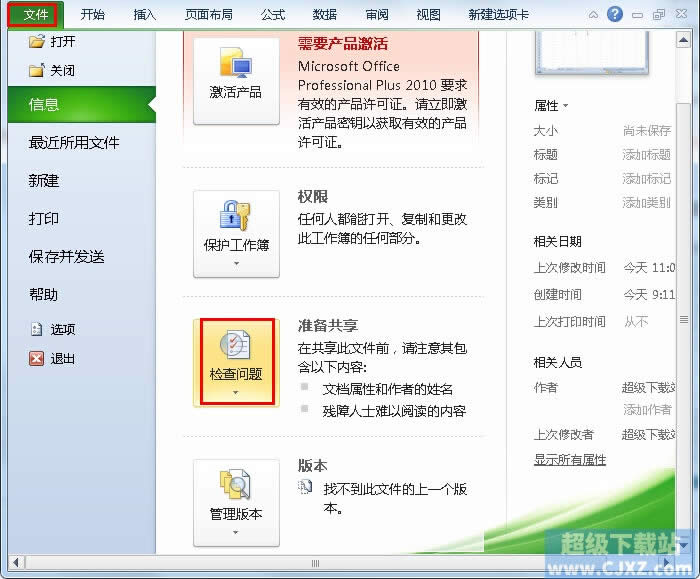Click the red Exit (退出) icon
This screenshot has width=700, height=579.
tap(37, 358)
